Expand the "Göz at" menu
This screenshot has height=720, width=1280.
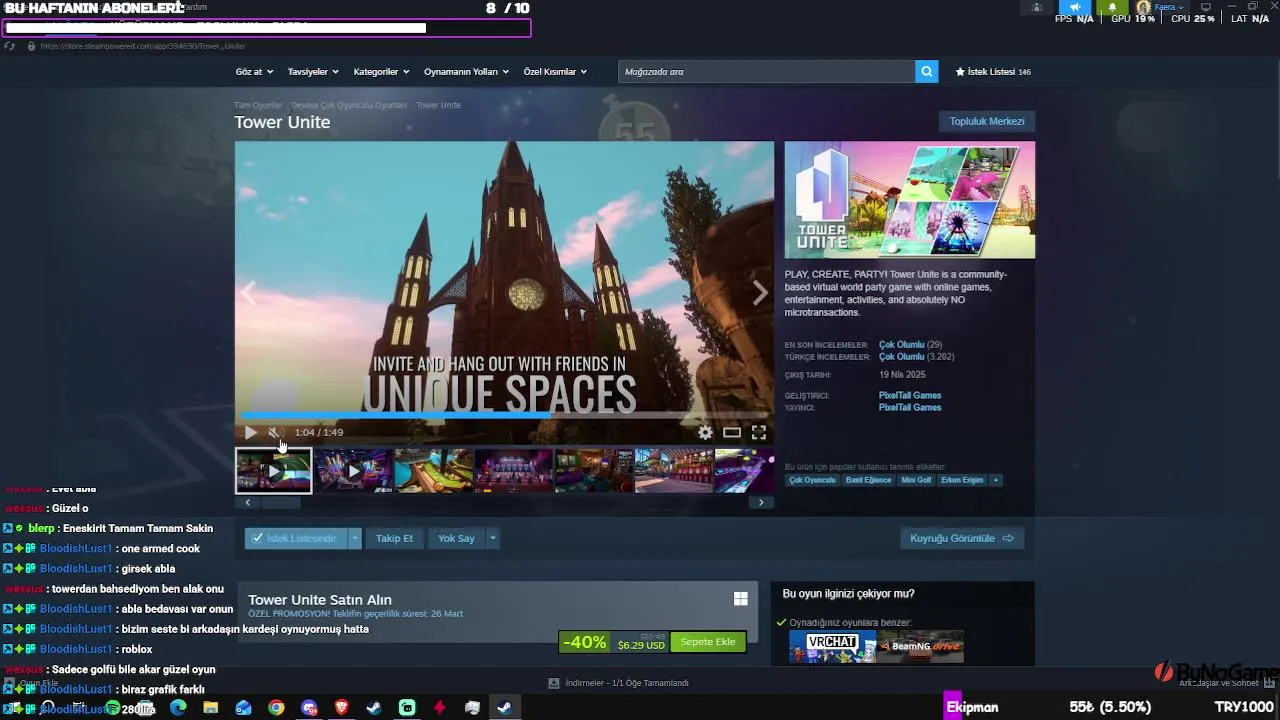pyautogui.click(x=253, y=72)
